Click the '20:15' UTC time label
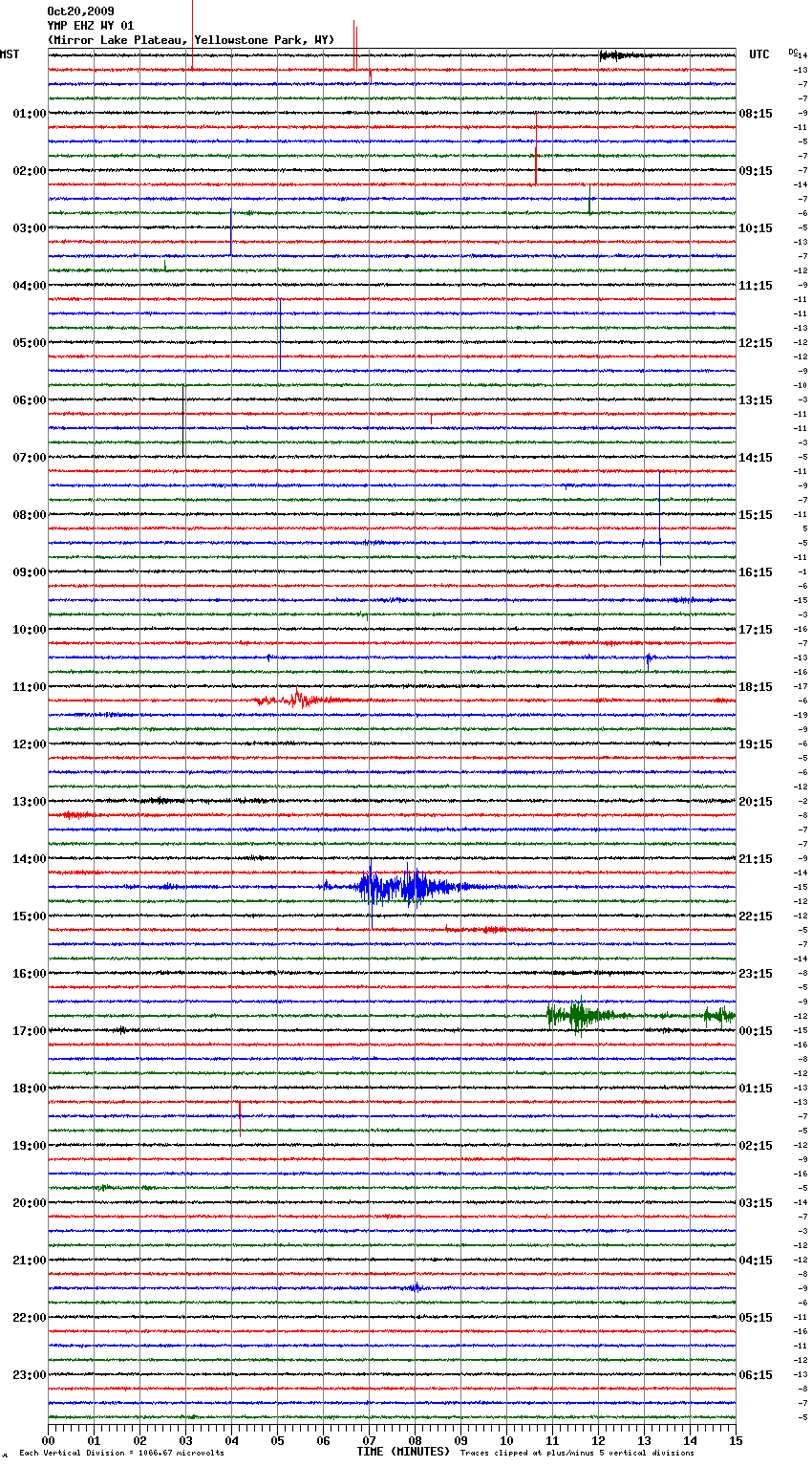812x1466 pixels. point(756,802)
